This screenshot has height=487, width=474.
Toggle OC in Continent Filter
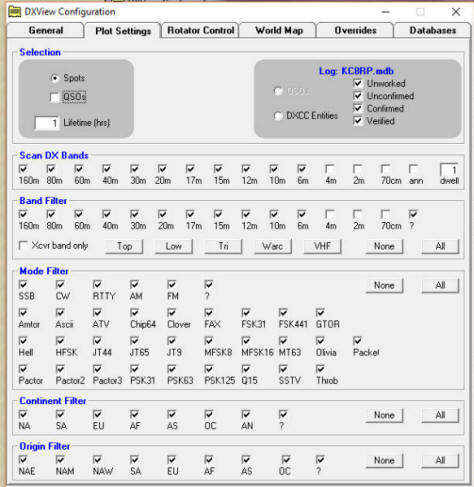pos(209,414)
